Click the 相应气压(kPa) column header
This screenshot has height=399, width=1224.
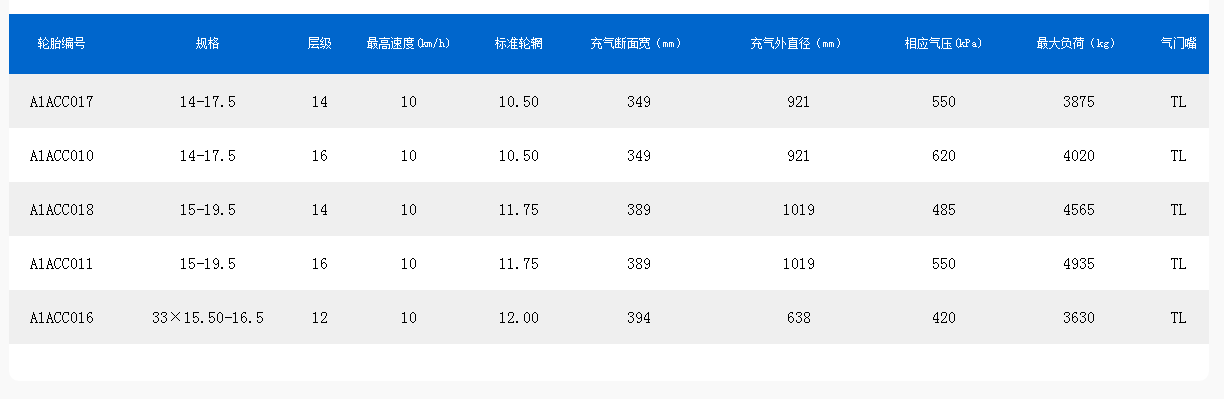pos(941,44)
